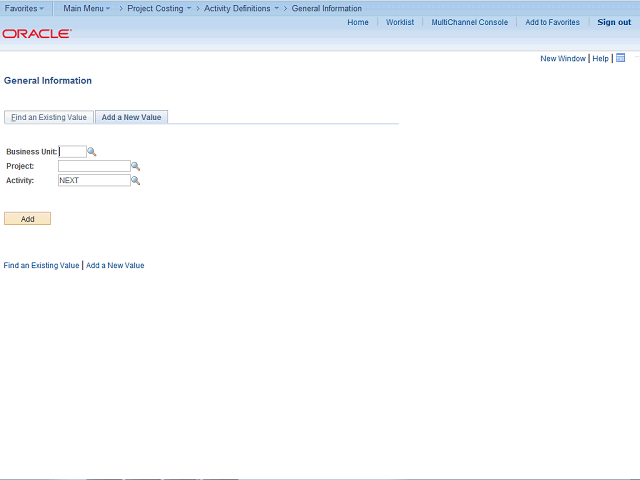The width and height of the screenshot is (640, 480).
Task: Click Add to Favorites link
Action: click(552, 22)
